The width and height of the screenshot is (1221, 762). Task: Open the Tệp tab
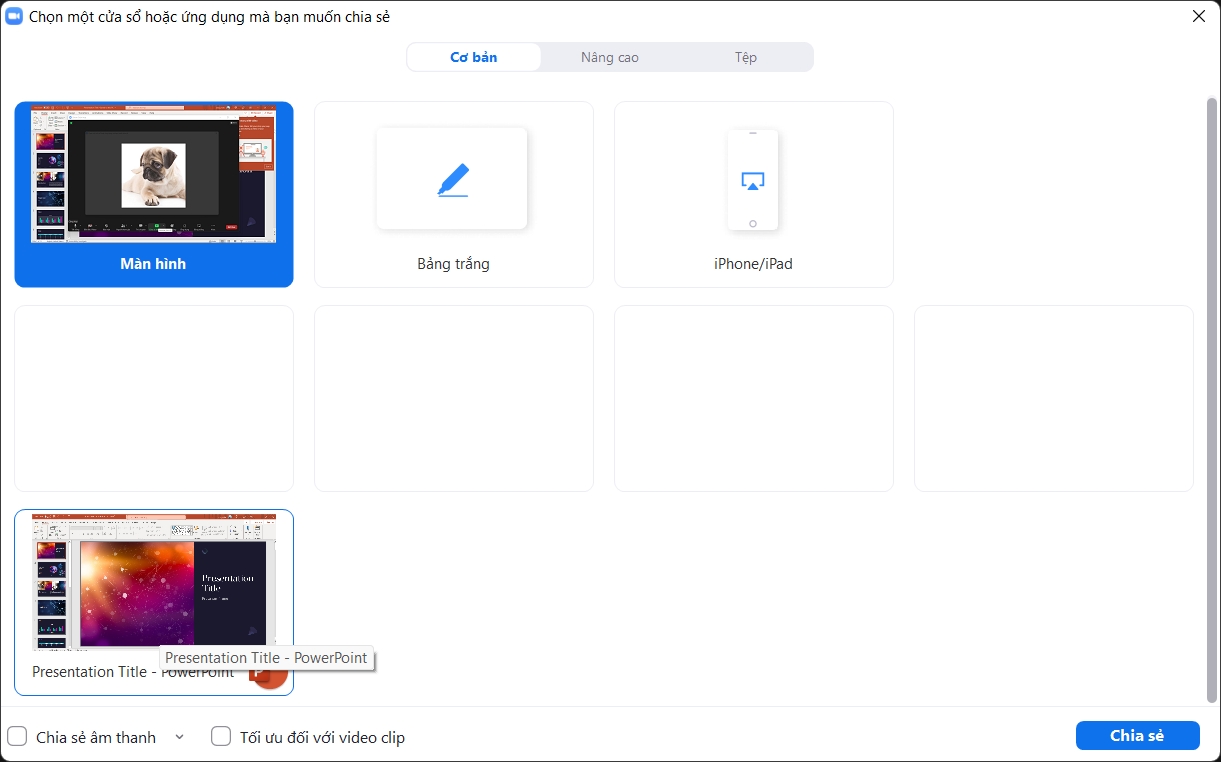(745, 57)
